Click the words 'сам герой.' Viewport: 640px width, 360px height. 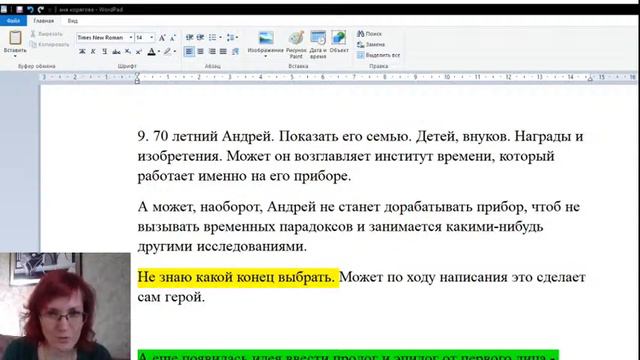(171, 297)
